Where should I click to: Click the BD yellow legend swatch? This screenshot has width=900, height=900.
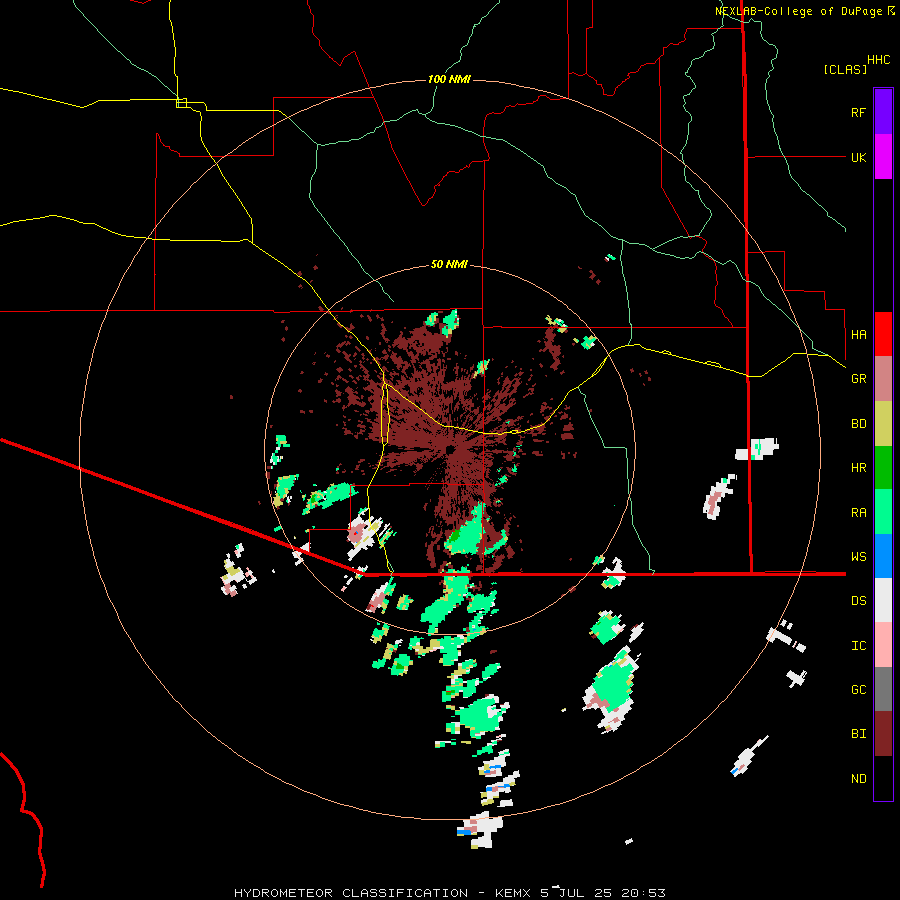click(x=883, y=423)
